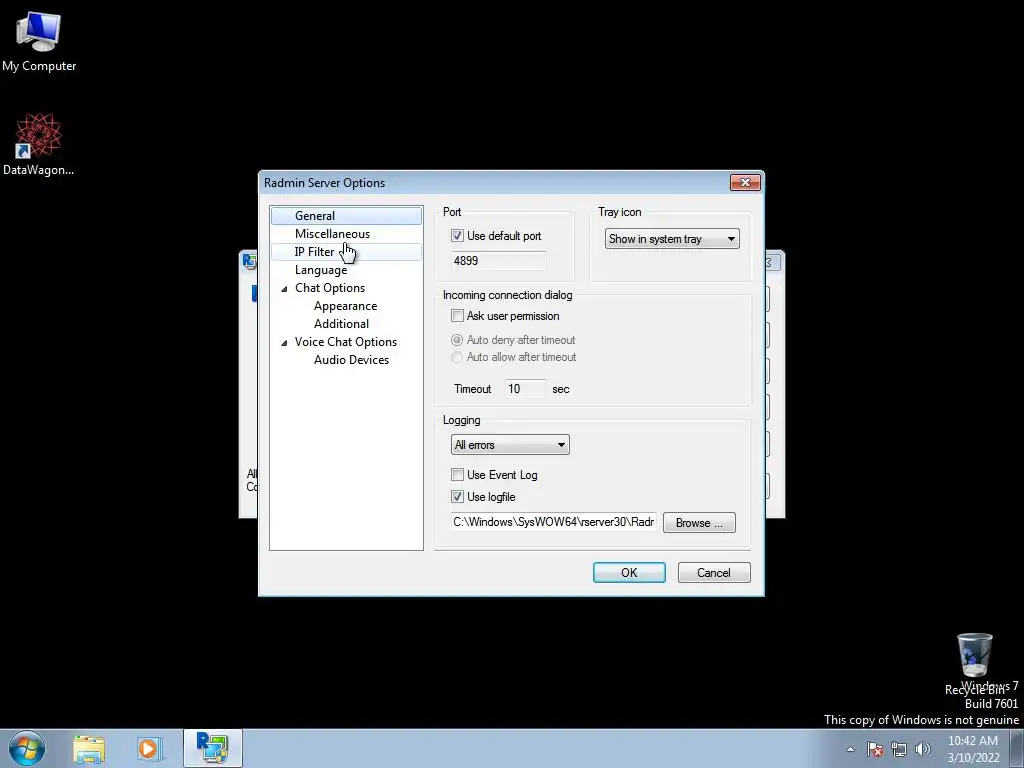Collapse the Chat Options tree node

(284, 289)
